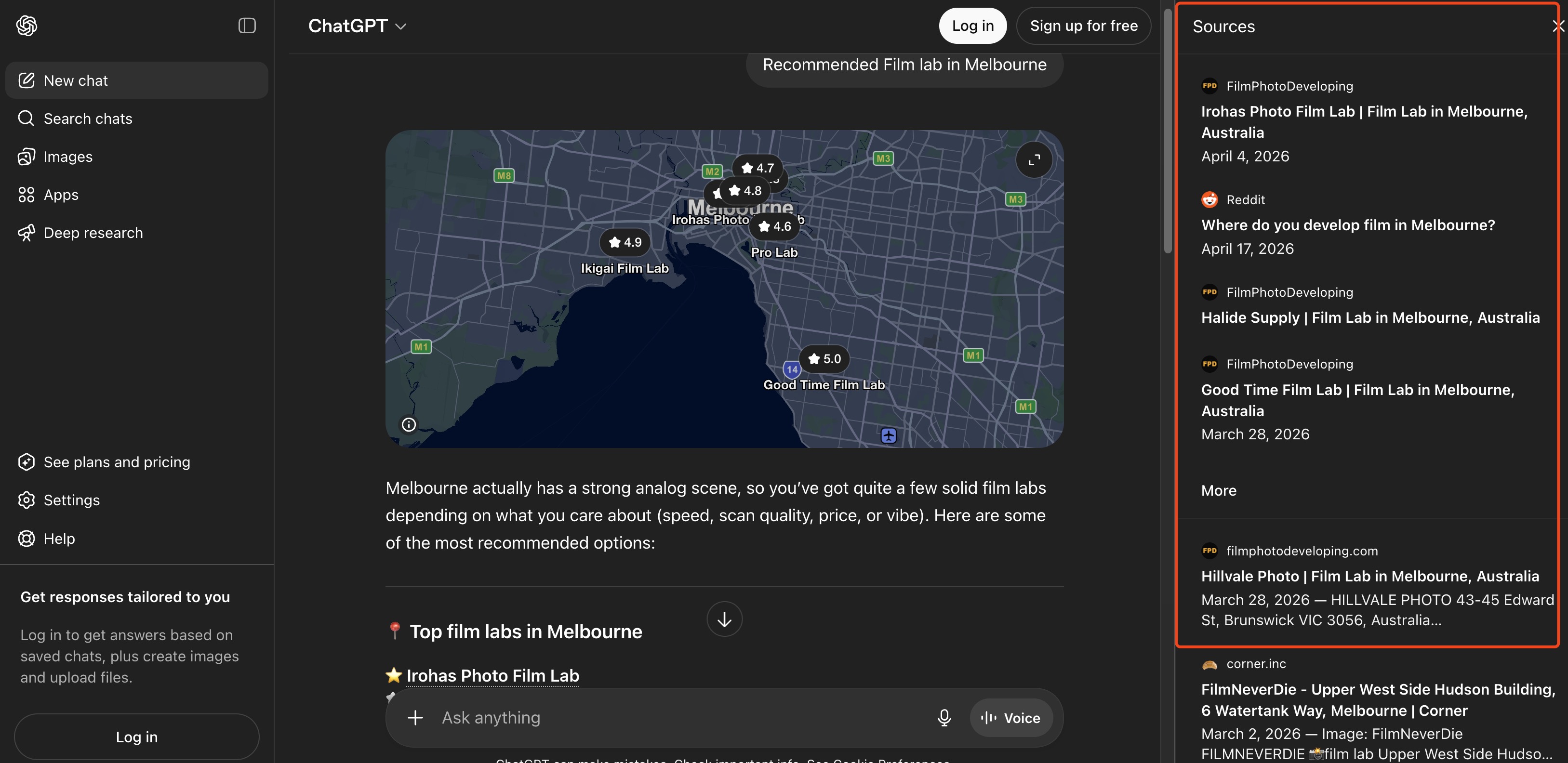1568x763 pixels.
Task: Click the Help lifebuoy icon
Action: point(26,539)
